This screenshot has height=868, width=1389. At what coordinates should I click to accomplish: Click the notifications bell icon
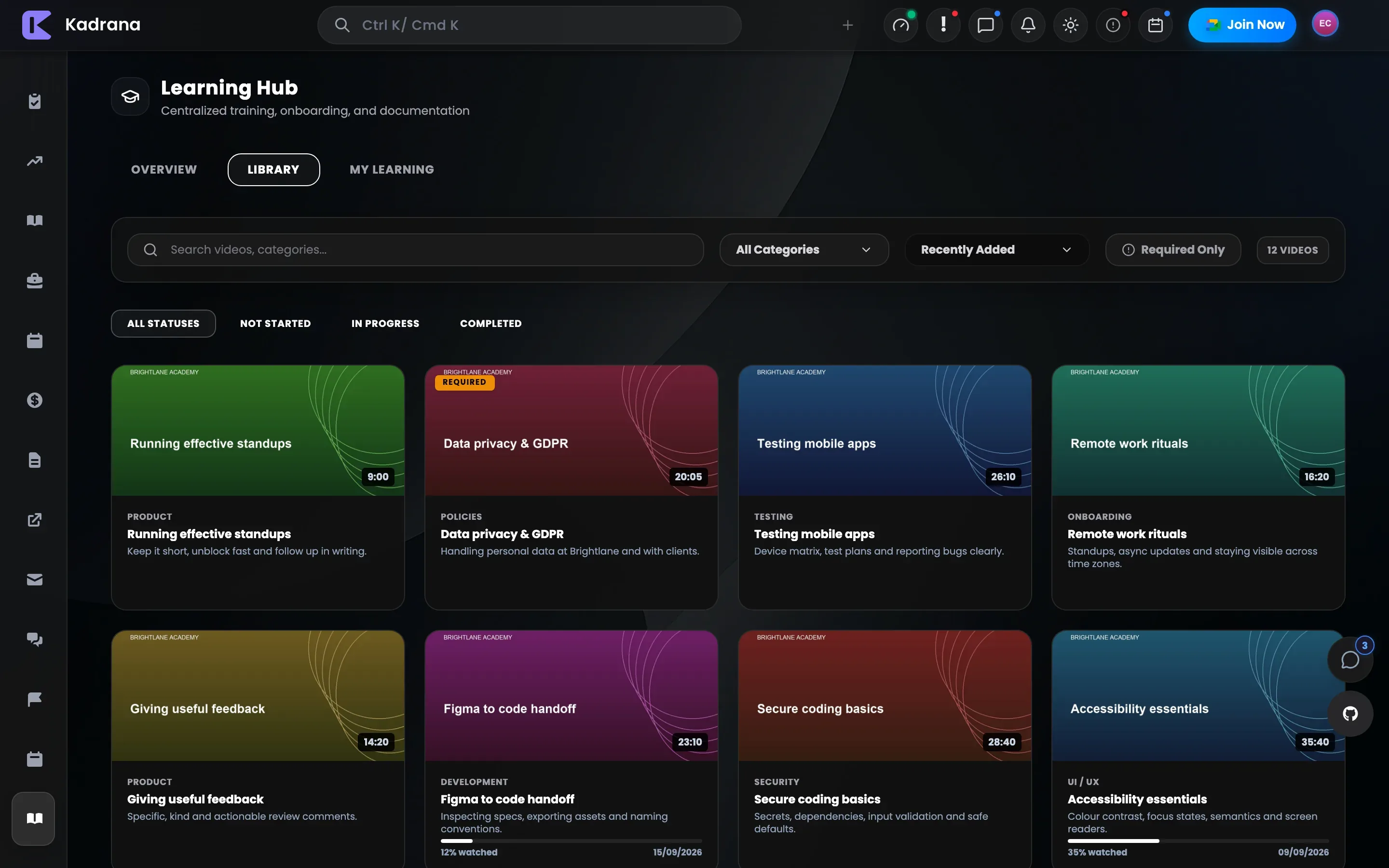pos(1028,25)
